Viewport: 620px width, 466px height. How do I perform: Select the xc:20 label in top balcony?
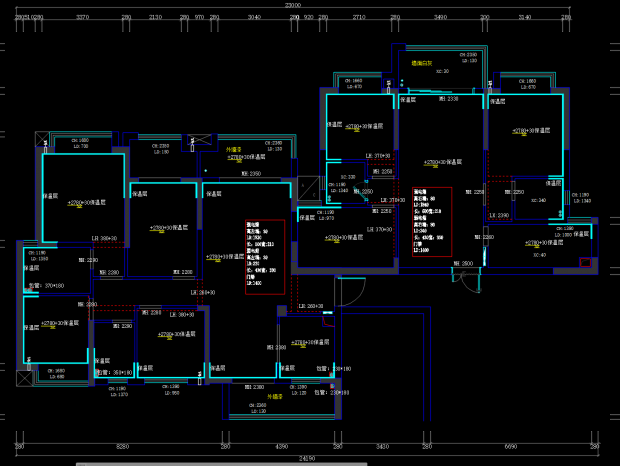443,71
